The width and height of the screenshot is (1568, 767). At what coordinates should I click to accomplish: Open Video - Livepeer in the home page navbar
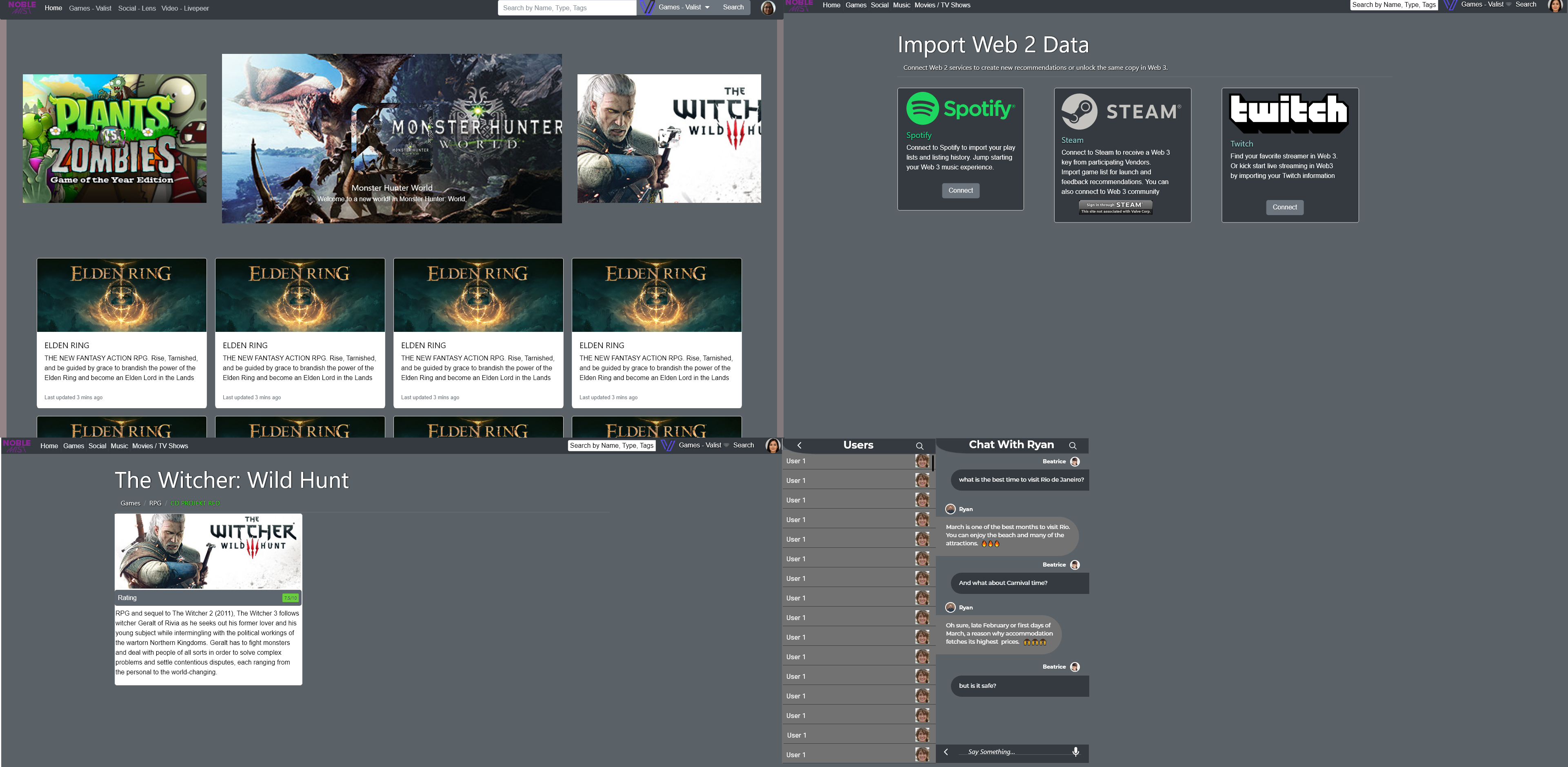pos(185,9)
